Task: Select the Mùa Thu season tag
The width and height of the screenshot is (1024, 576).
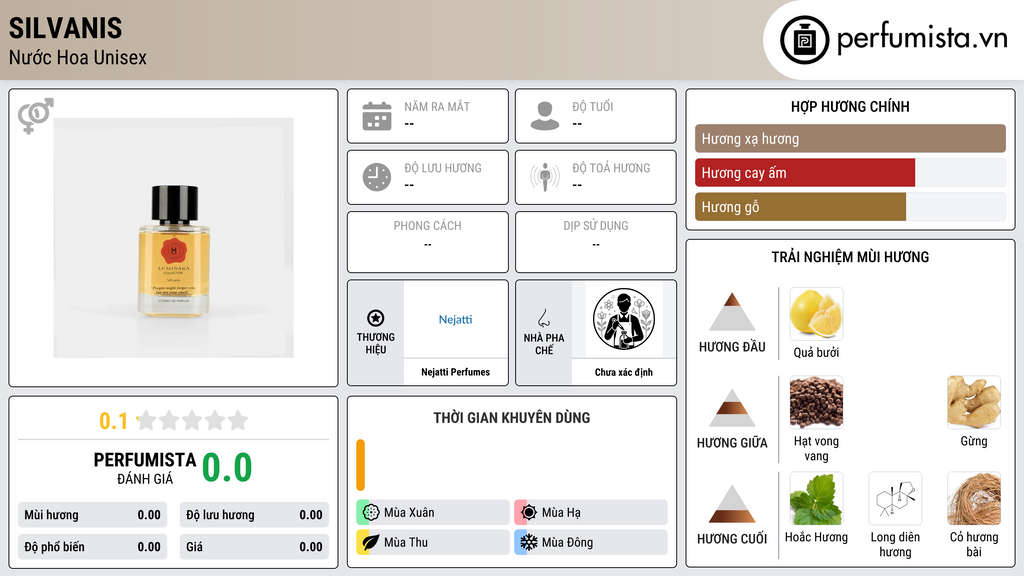Action: [x=433, y=542]
